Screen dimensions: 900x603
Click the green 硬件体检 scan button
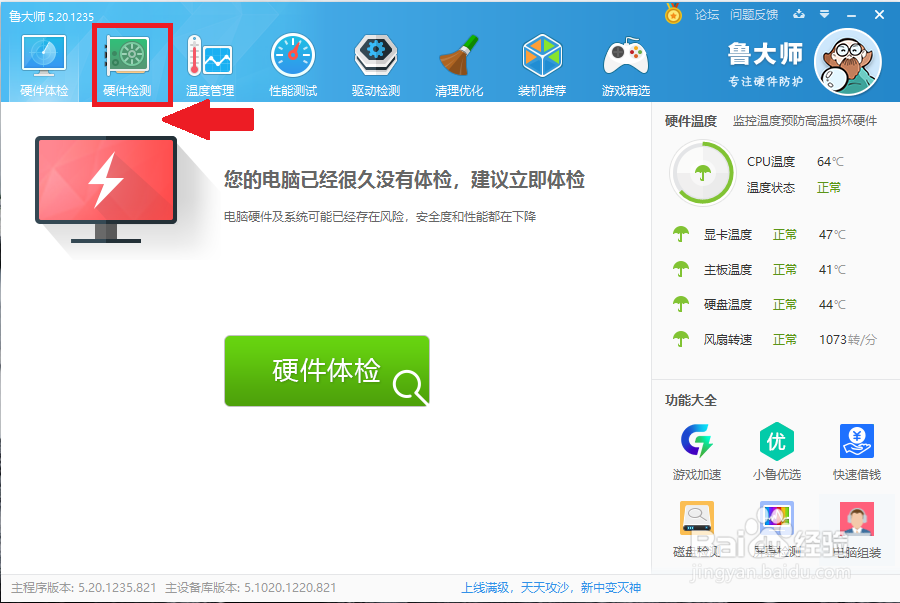pyautogui.click(x=327, y=371)
